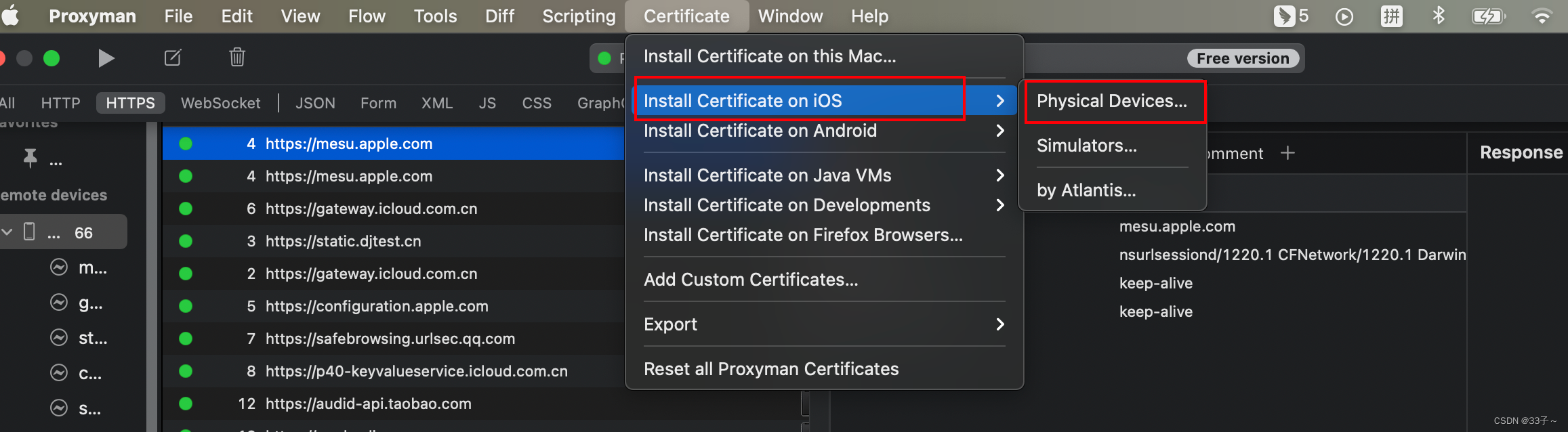Select the 's...' remote device domain
Screen dimensions: 1568x432
point(89,408)
